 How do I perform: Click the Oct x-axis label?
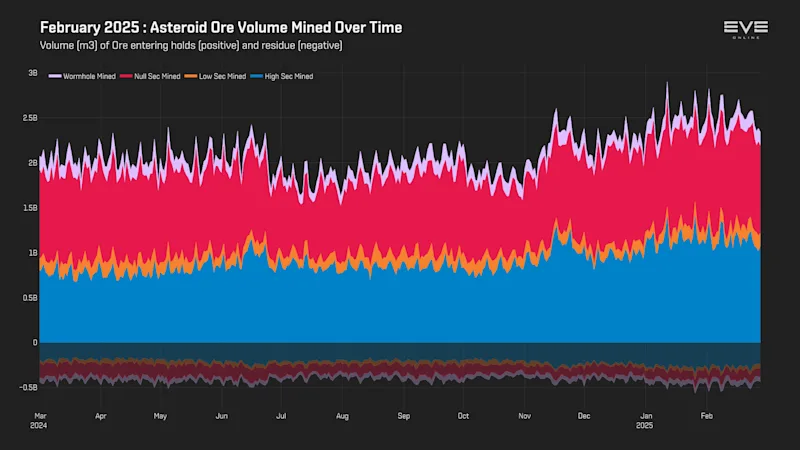click(463, 416)
